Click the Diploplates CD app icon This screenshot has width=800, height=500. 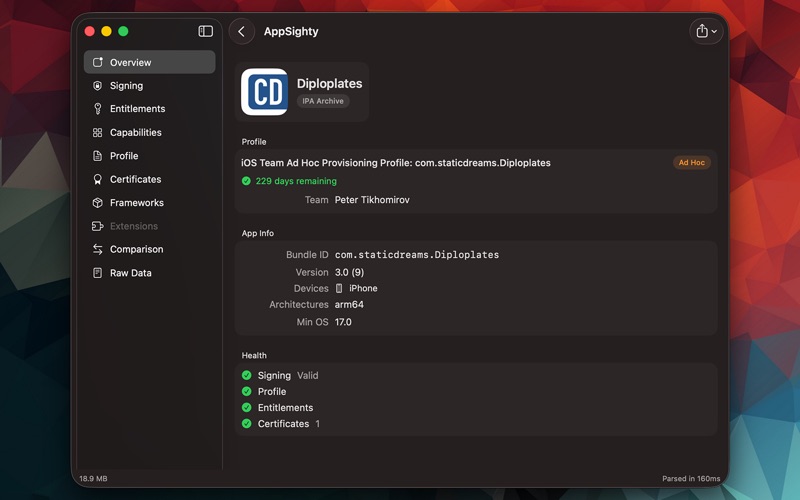(x=264, y=92)
